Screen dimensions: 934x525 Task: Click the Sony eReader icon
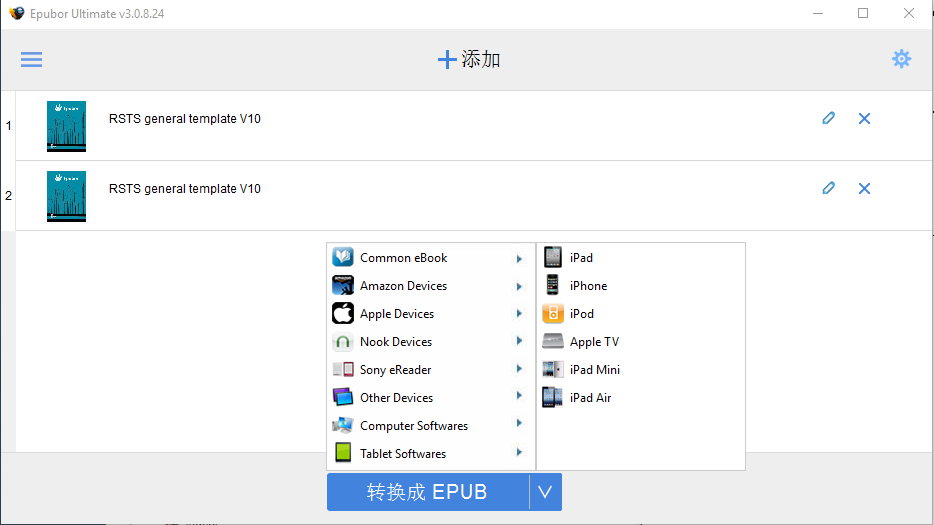343,369
